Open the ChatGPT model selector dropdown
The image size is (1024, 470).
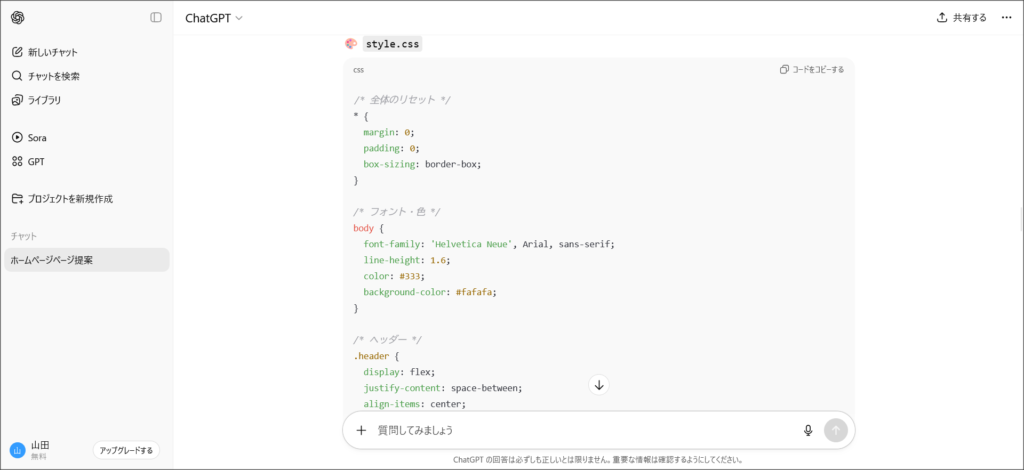214,18
